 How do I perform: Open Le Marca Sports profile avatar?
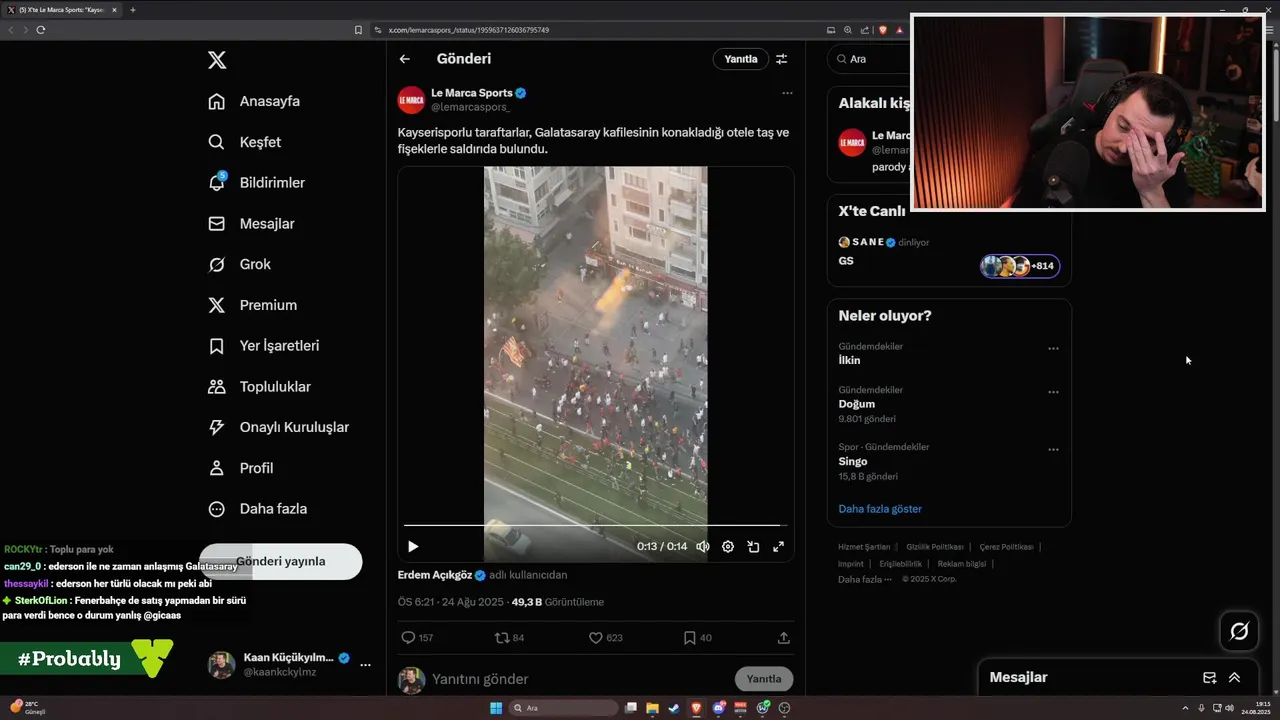[411, 100]
